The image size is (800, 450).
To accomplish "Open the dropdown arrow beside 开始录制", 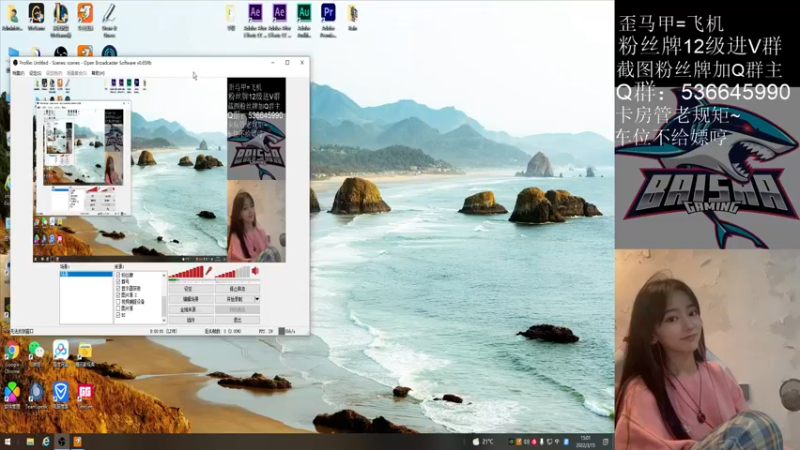I will tap(257, 299).
